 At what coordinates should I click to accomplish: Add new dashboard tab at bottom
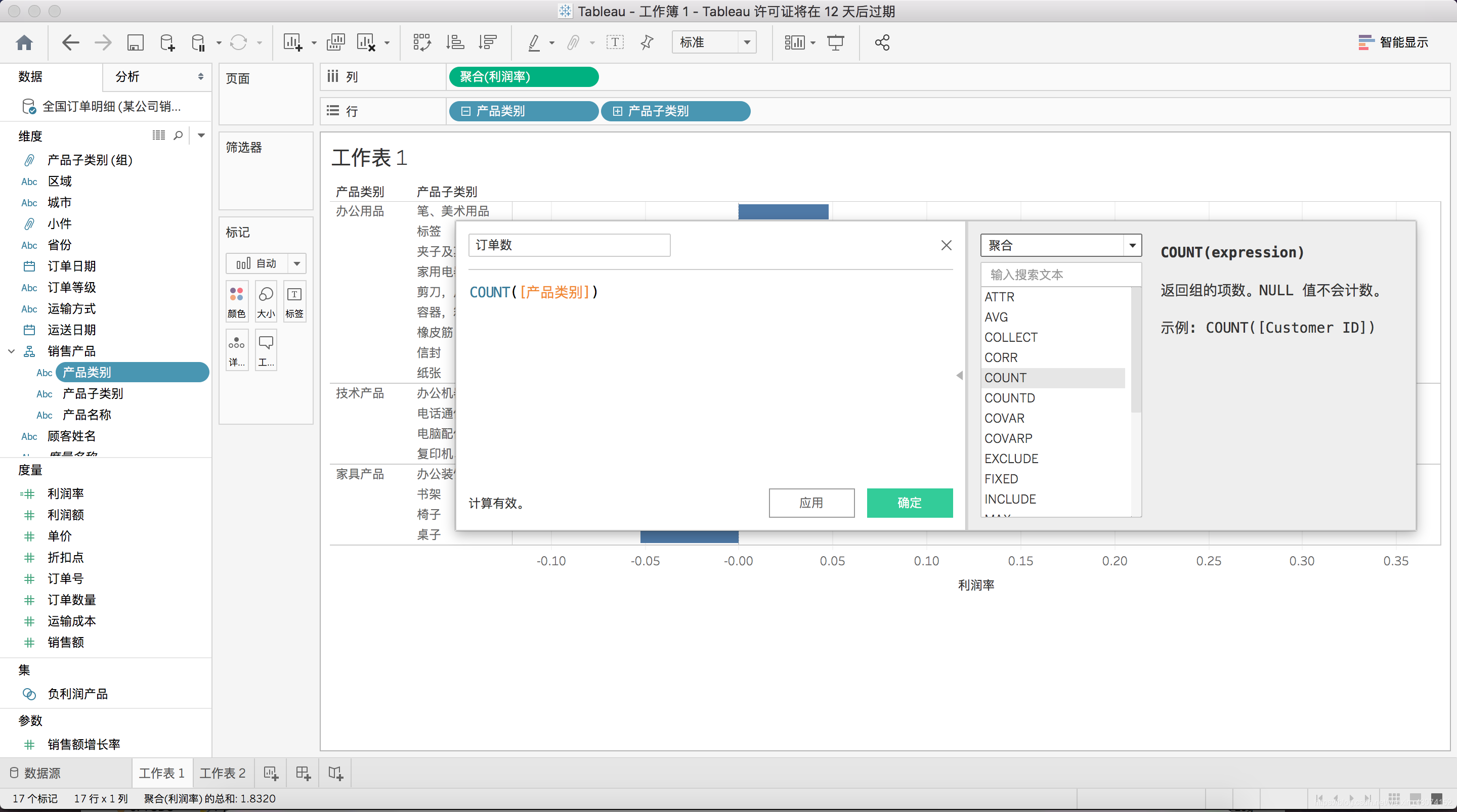pos(303,773)
